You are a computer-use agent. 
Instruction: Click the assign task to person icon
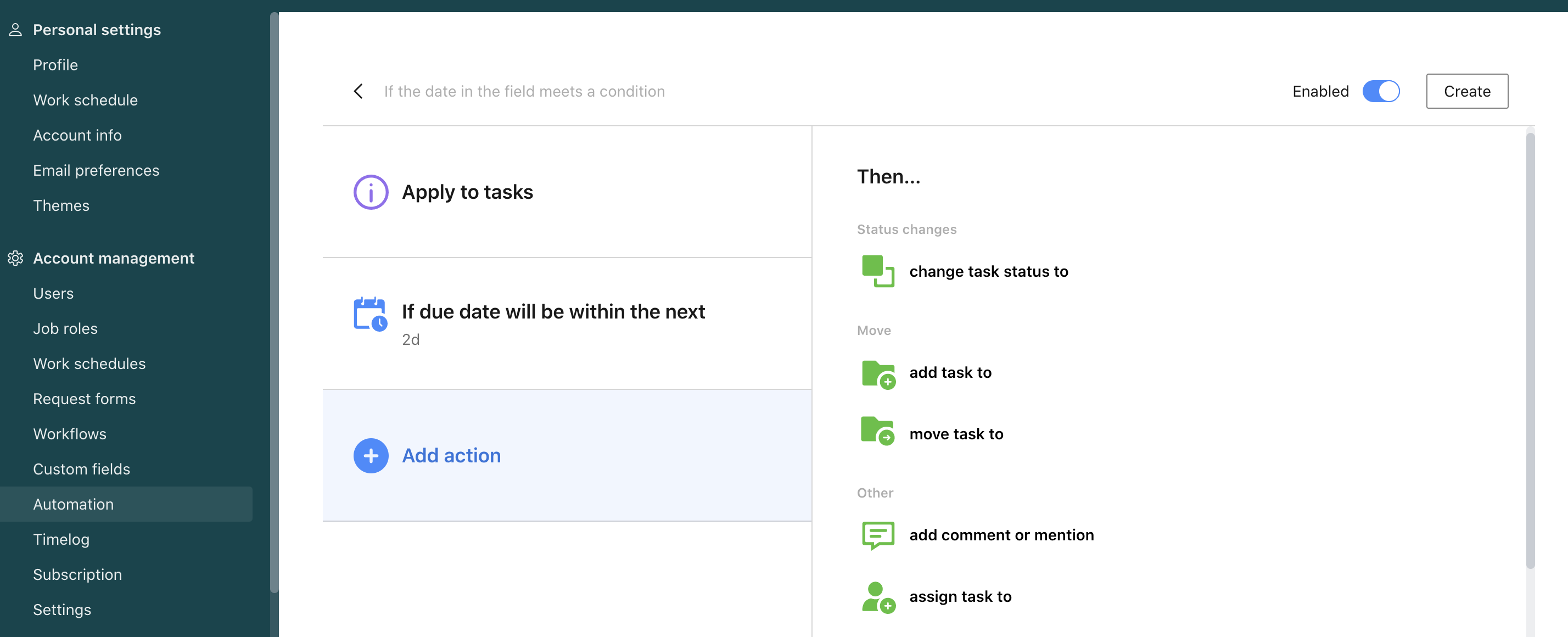click(877, 597)
